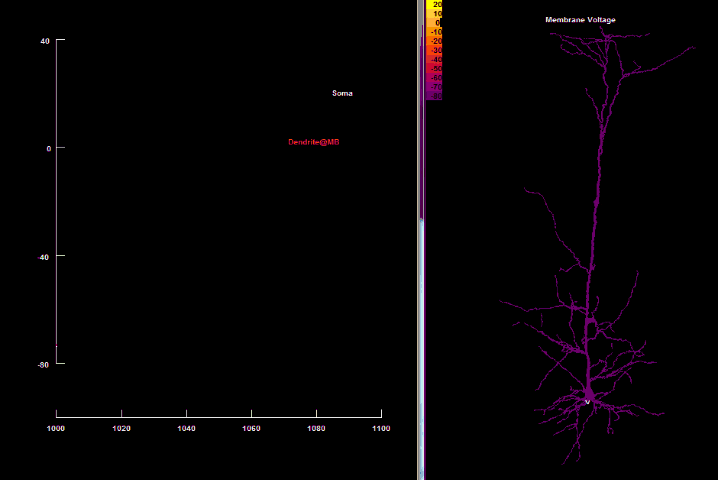Click the apical tuft at the neuron's top
The image size is (718, 480).
coord(606,40)
